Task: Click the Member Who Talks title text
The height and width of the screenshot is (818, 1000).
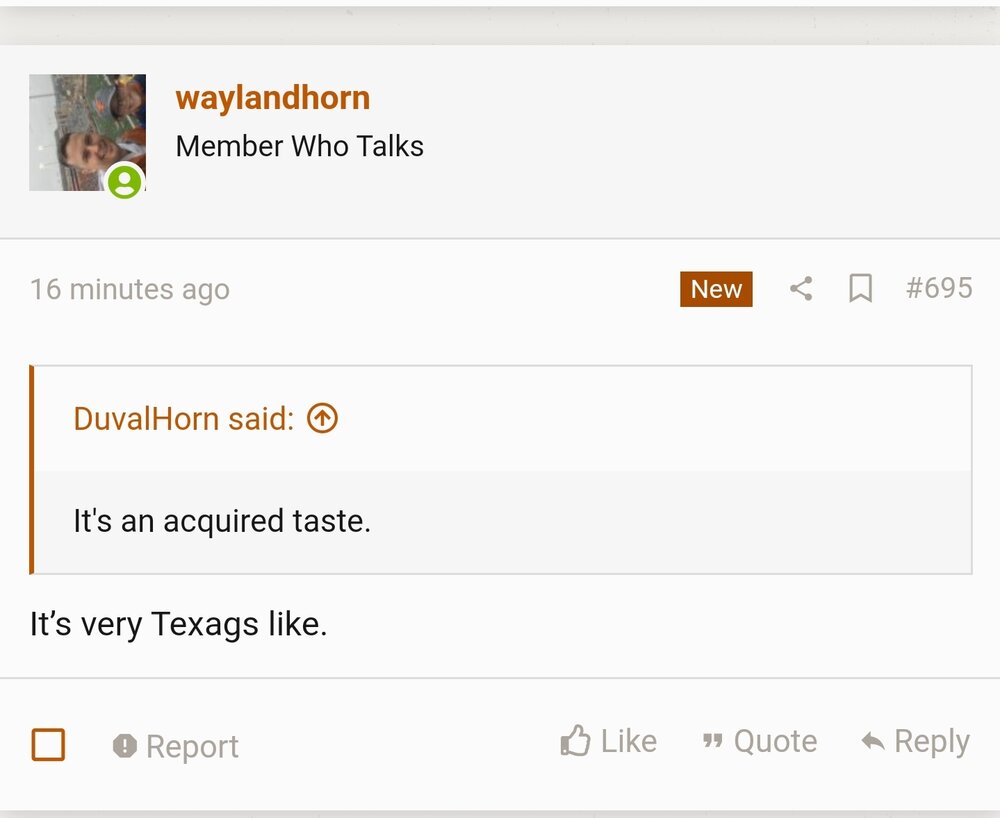Action: (300, 146)
